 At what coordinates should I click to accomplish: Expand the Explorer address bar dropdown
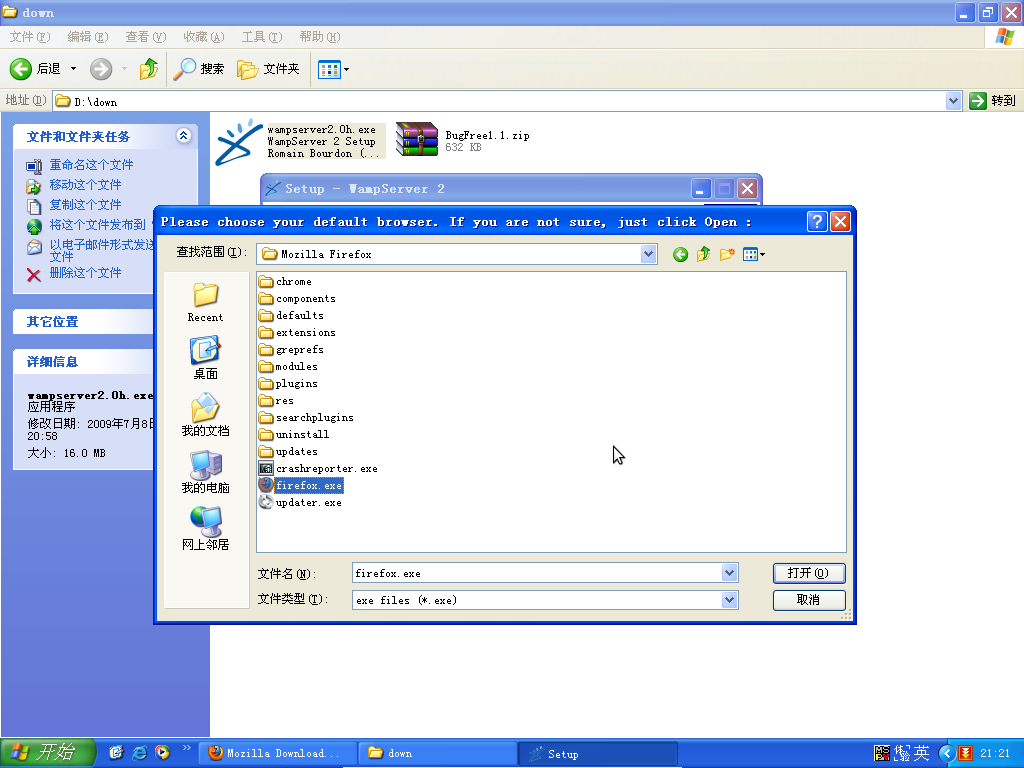click(x=953, y=101)
